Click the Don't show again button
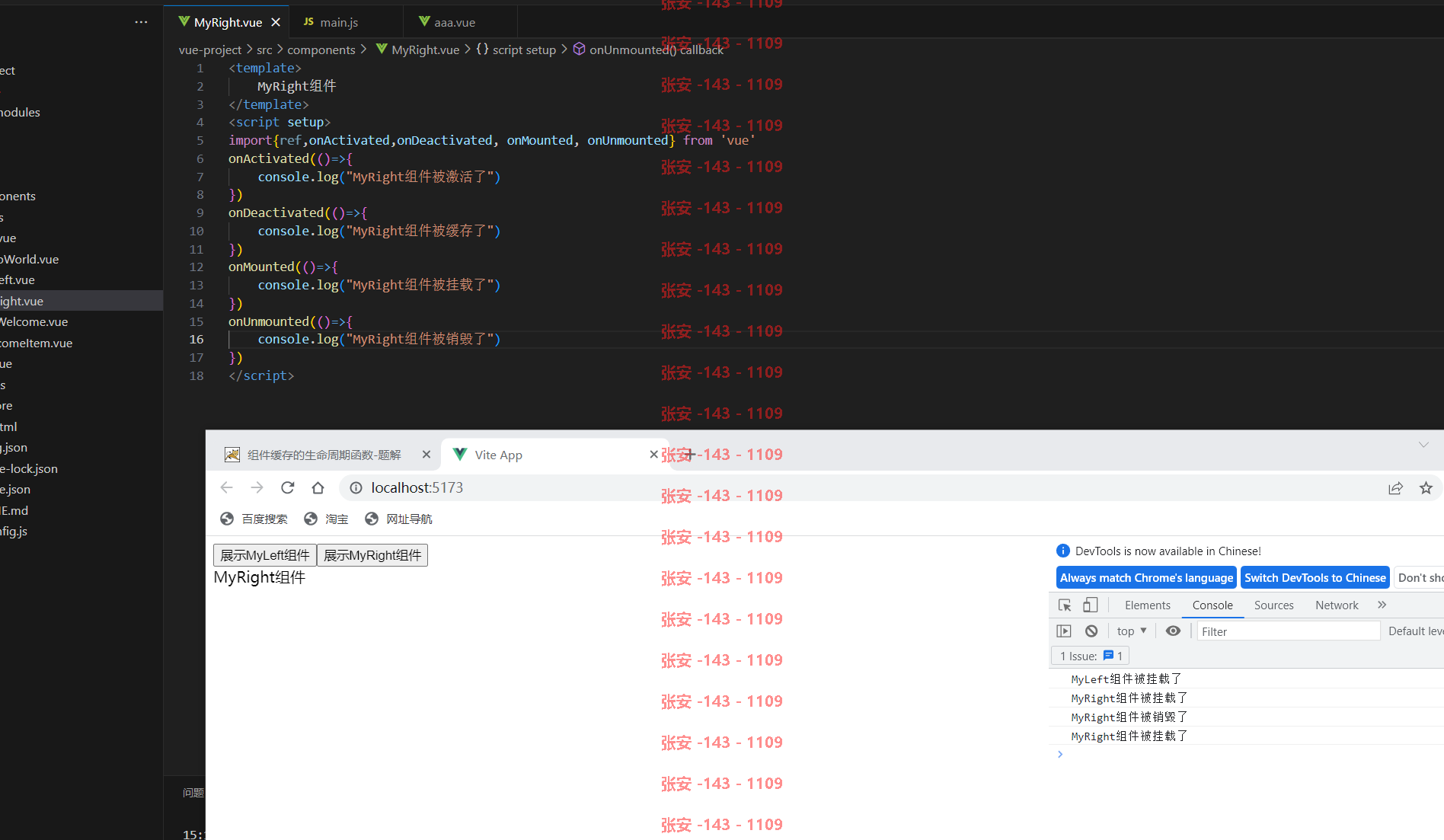This screenshot has height=840, width=1444. pyautogui.click(x=1420, y=578)
